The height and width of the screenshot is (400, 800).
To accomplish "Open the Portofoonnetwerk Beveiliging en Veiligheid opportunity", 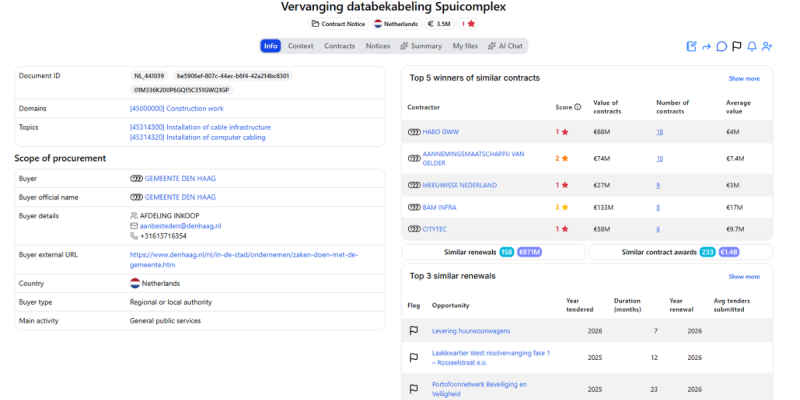I will [x=479, y=389].
